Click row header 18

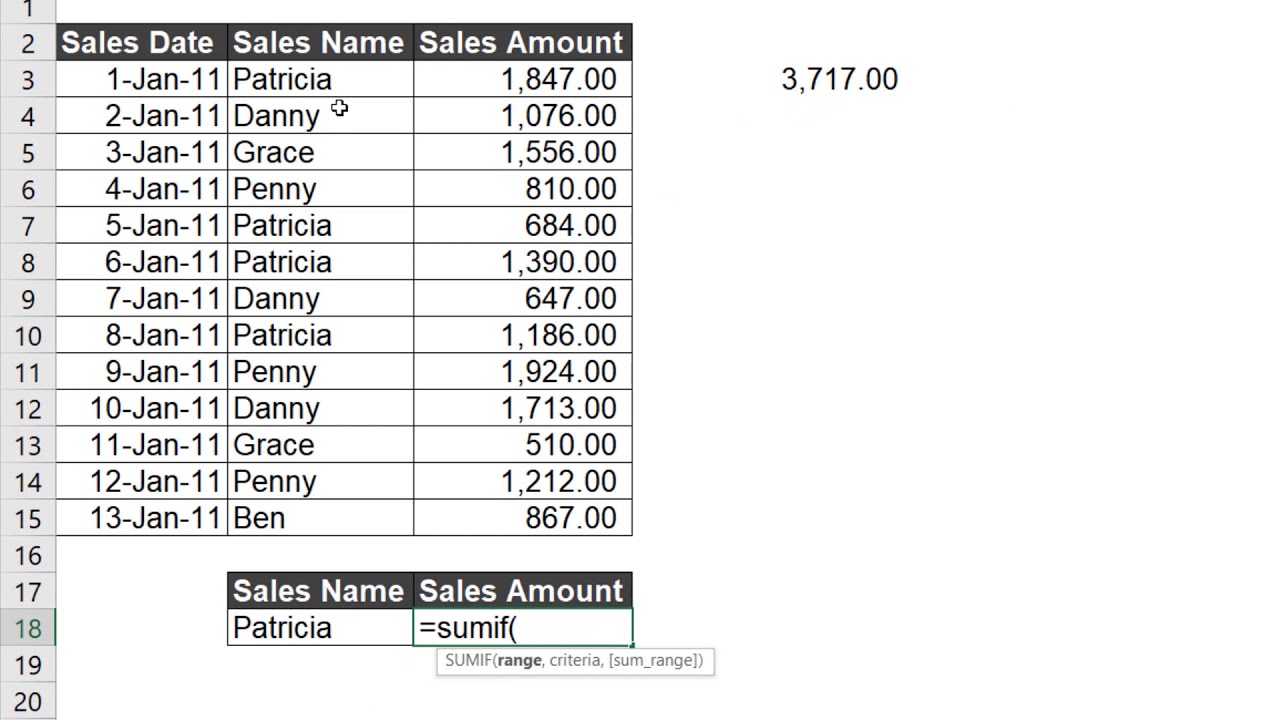click(x=28, y=628)
